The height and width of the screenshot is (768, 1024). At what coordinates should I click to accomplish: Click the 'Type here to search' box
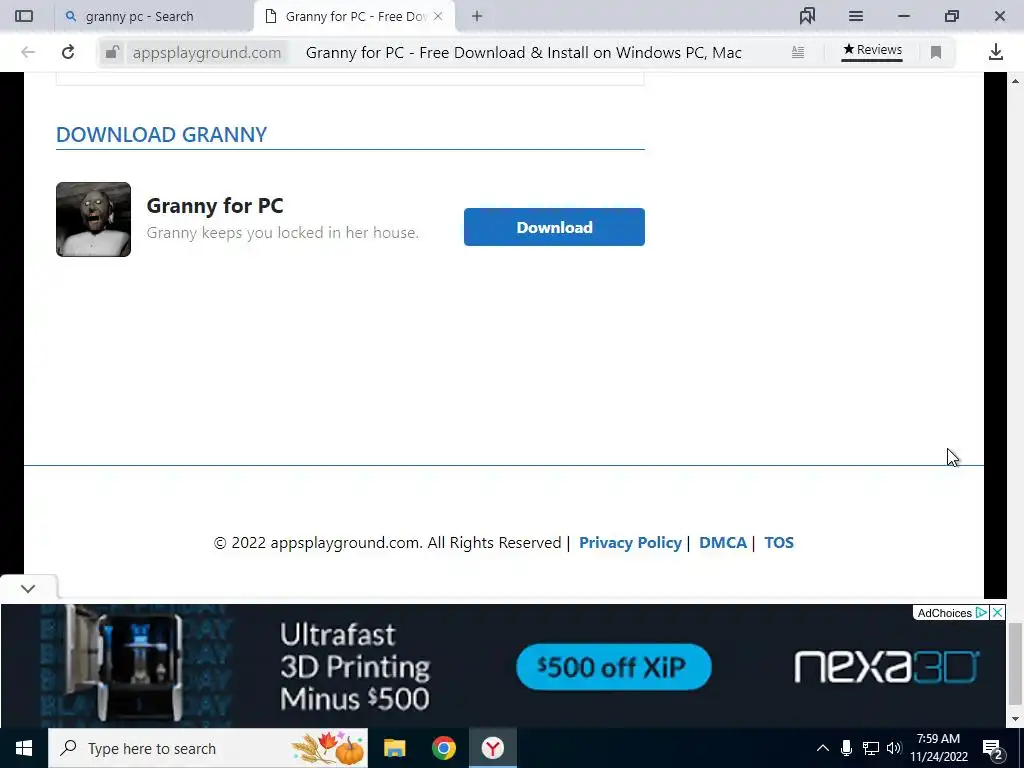[208, 748]
